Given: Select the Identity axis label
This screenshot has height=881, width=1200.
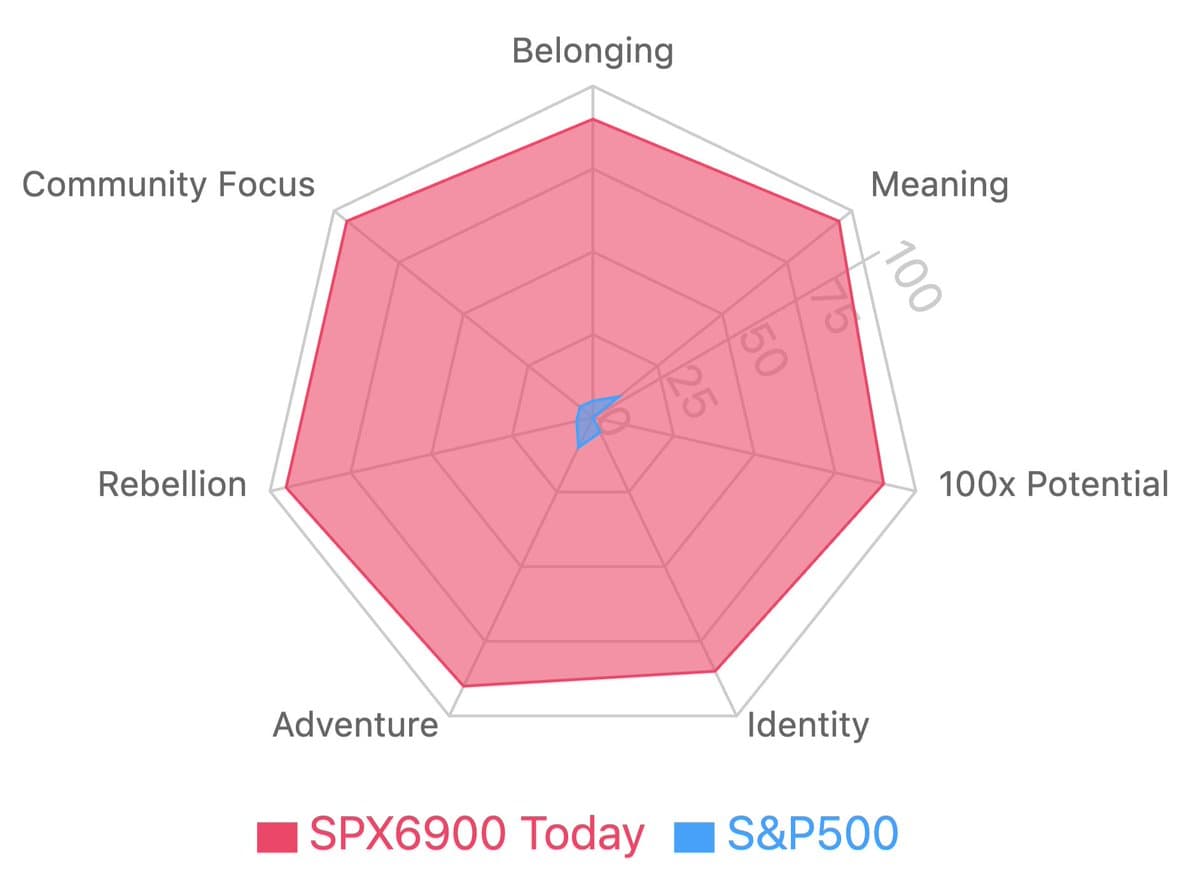Looking at the screenshot, I should pos(808,724).
